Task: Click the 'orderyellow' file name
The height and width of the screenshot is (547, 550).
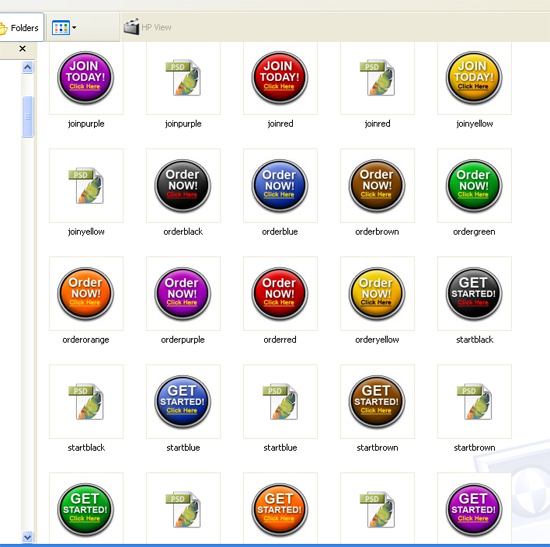Action: click(x=377, y=340)
